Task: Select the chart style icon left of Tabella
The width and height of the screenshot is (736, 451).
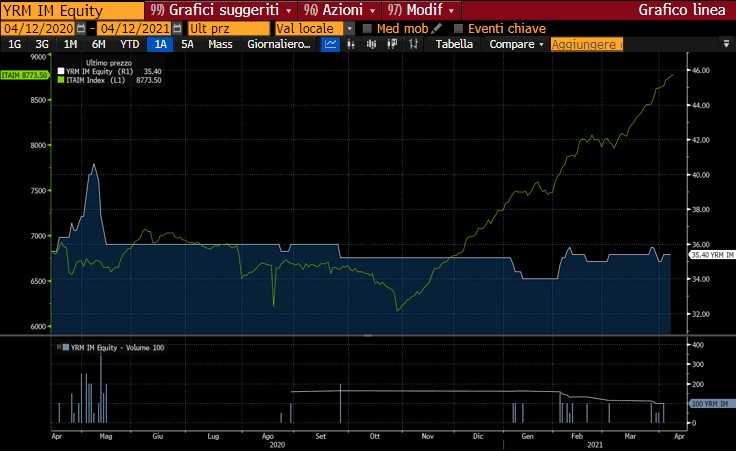Action: point(414,44)
